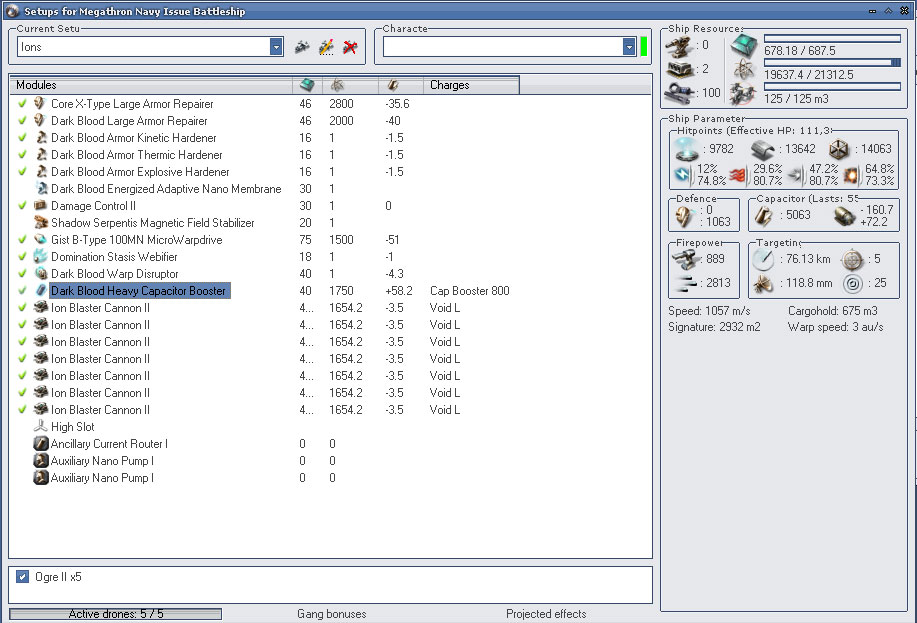Screen dimensions: 917x623
Task: Click the Core X-Type Large Armor Repairer icon
Action: tap(40, 104)
